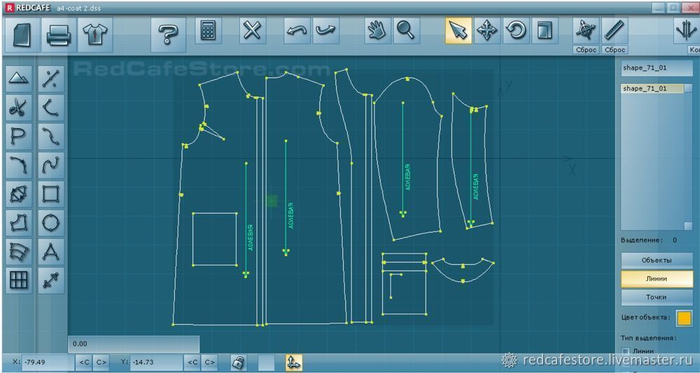Toggle the highlighted coordinate axes button
Screen dimensions: 700x373
coord(294,362)
